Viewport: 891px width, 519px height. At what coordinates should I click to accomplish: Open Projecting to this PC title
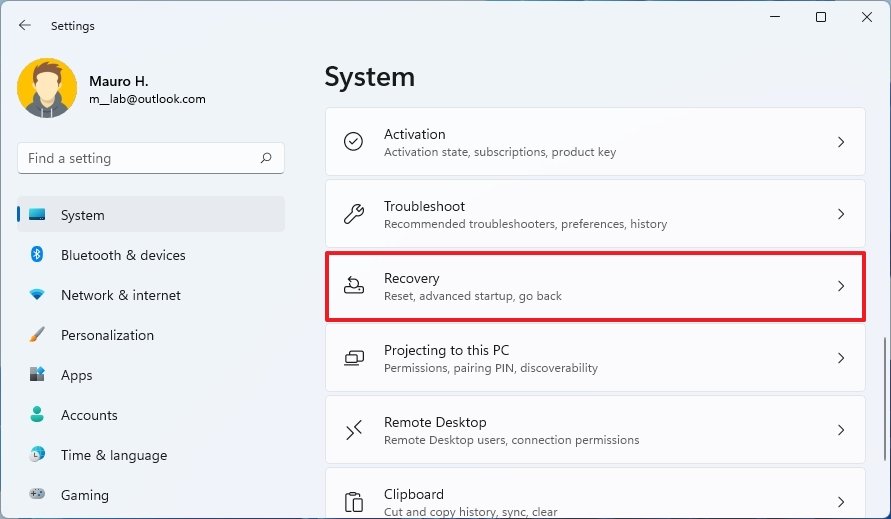tap(446, 350)
